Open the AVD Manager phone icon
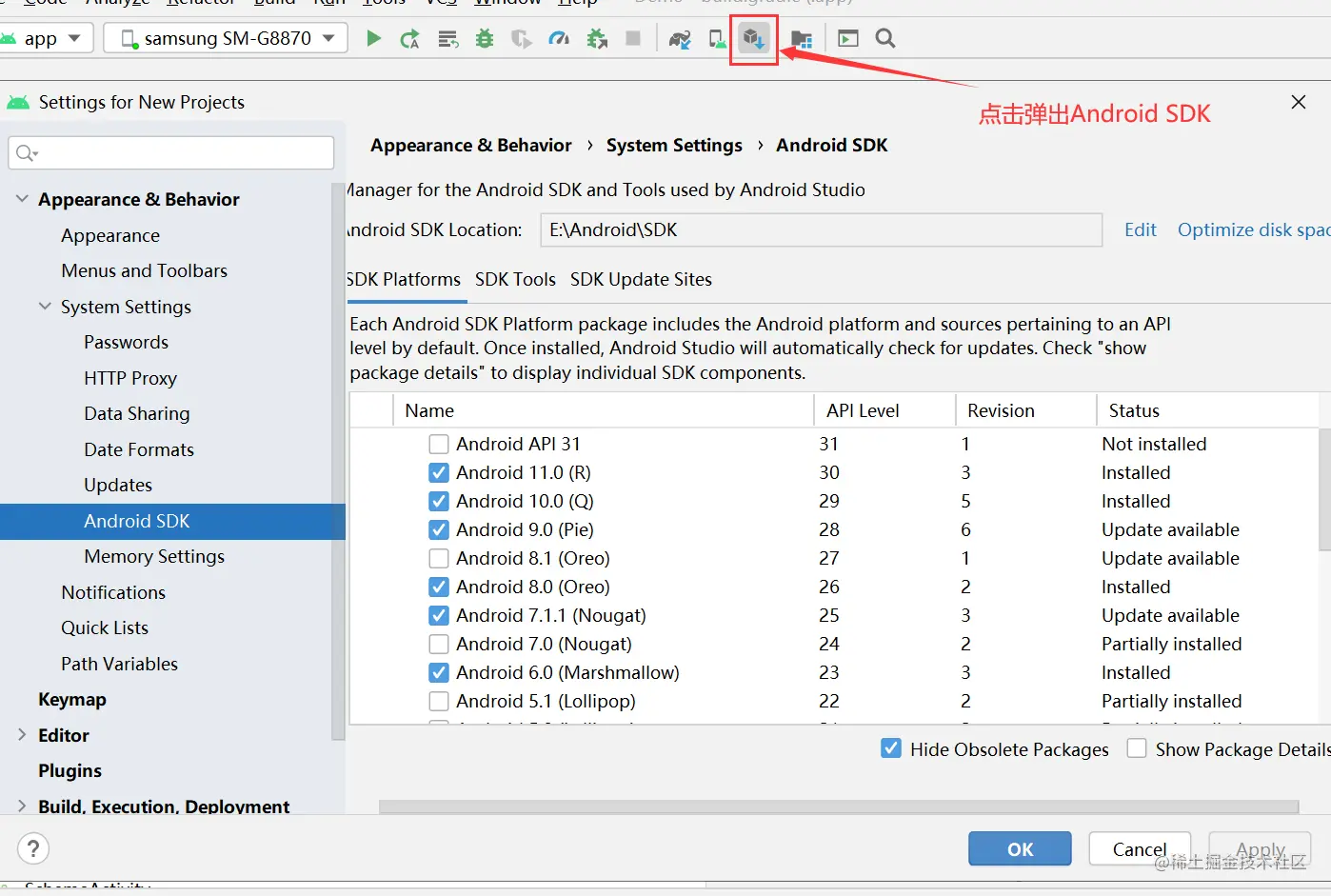1331x896 pixels. (x=717, y=38)
